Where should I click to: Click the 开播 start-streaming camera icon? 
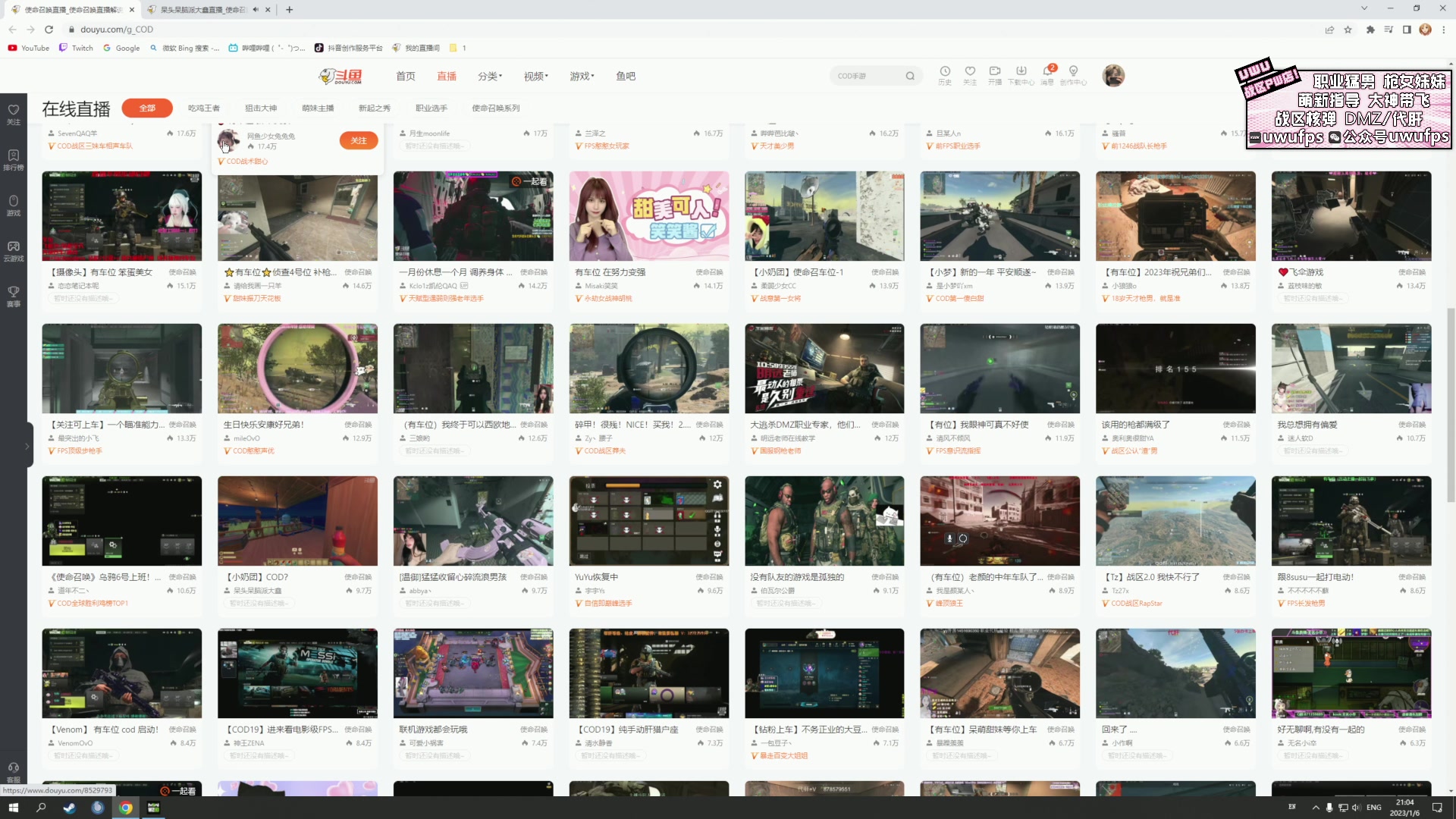coord(995,75)
